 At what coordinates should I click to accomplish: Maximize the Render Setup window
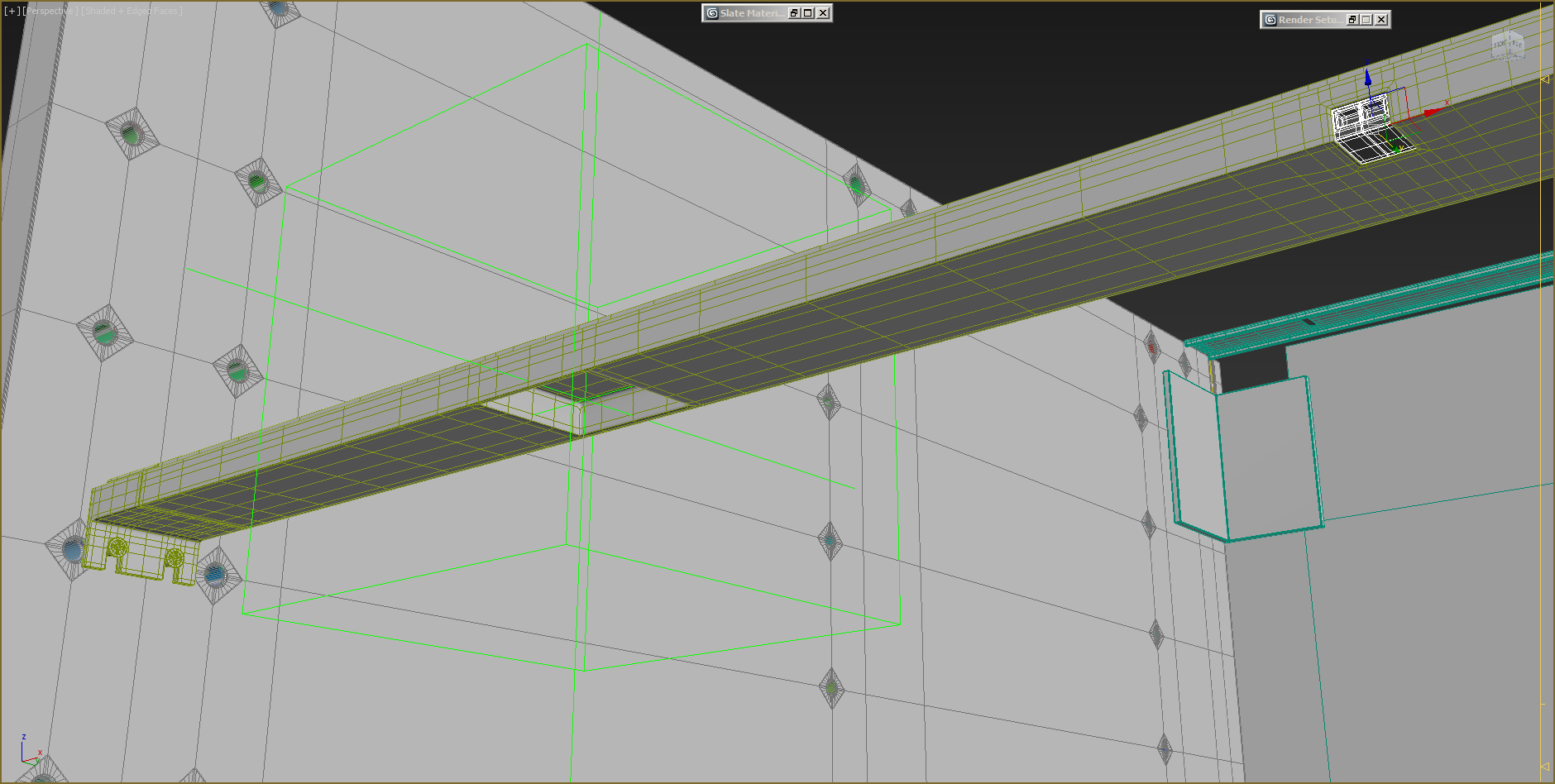1366,20
